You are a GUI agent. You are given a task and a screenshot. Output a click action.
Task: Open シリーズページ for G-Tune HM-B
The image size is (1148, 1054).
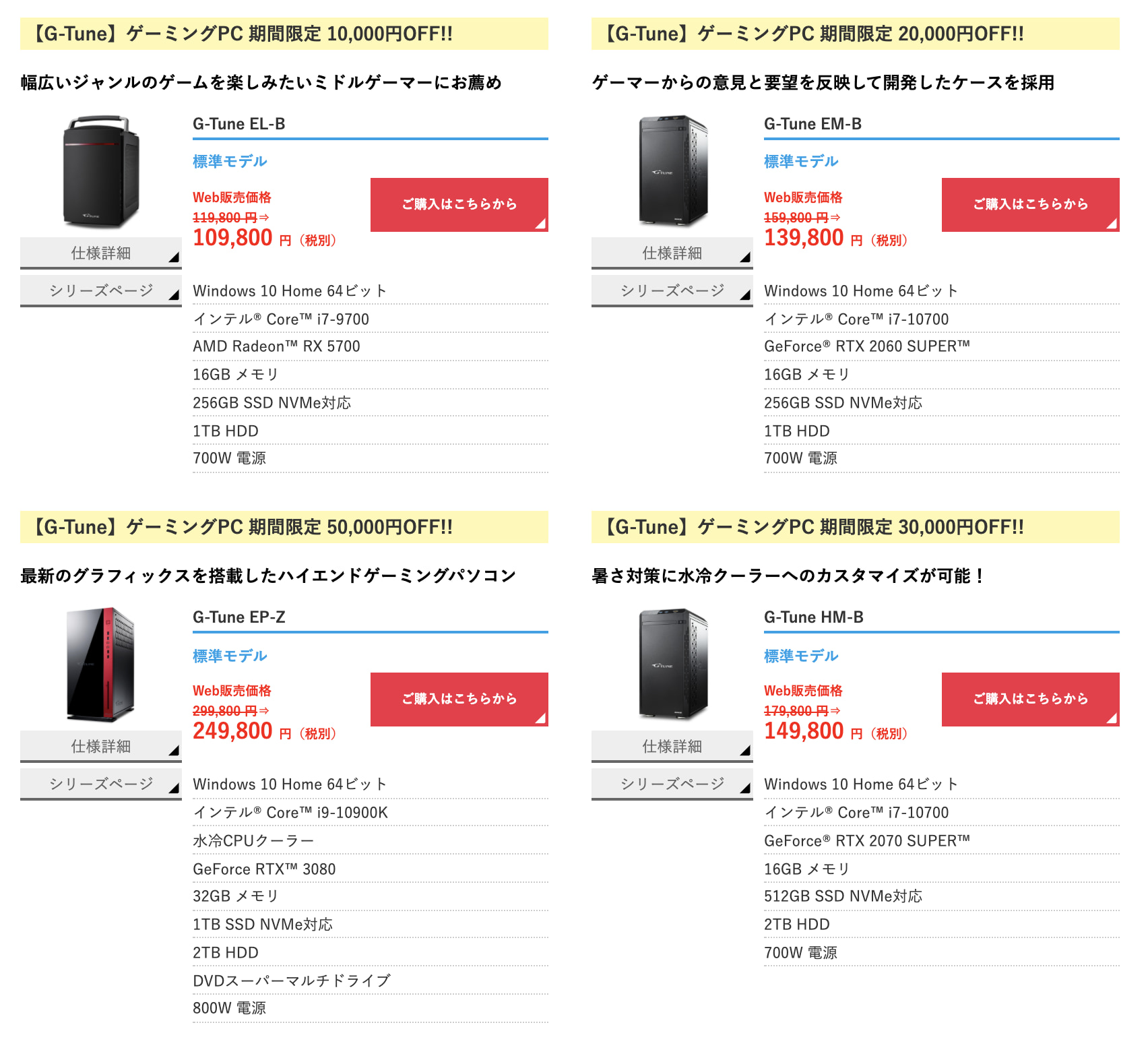672,784
